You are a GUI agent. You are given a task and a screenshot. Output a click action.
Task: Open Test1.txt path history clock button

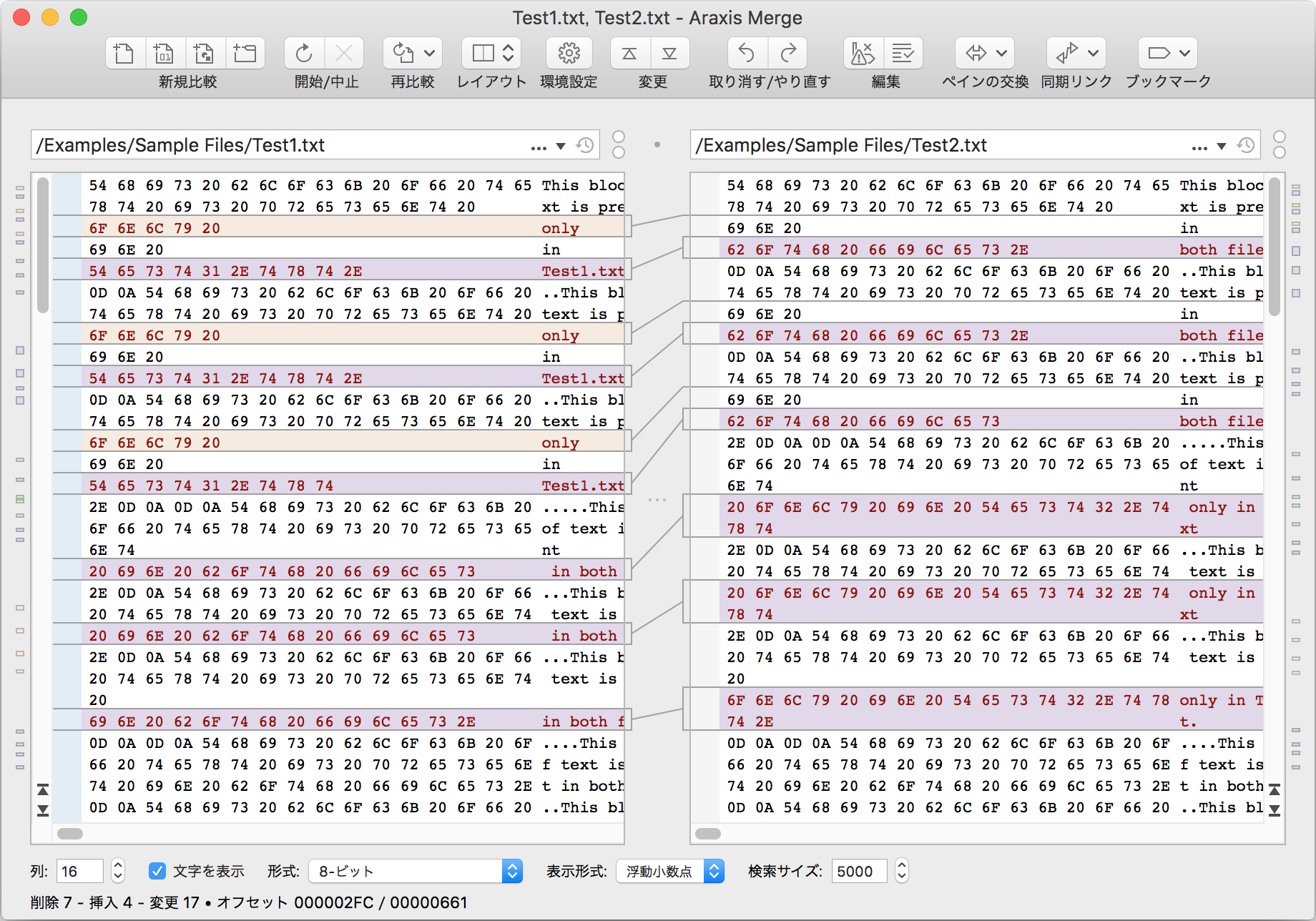click(585, 144)
